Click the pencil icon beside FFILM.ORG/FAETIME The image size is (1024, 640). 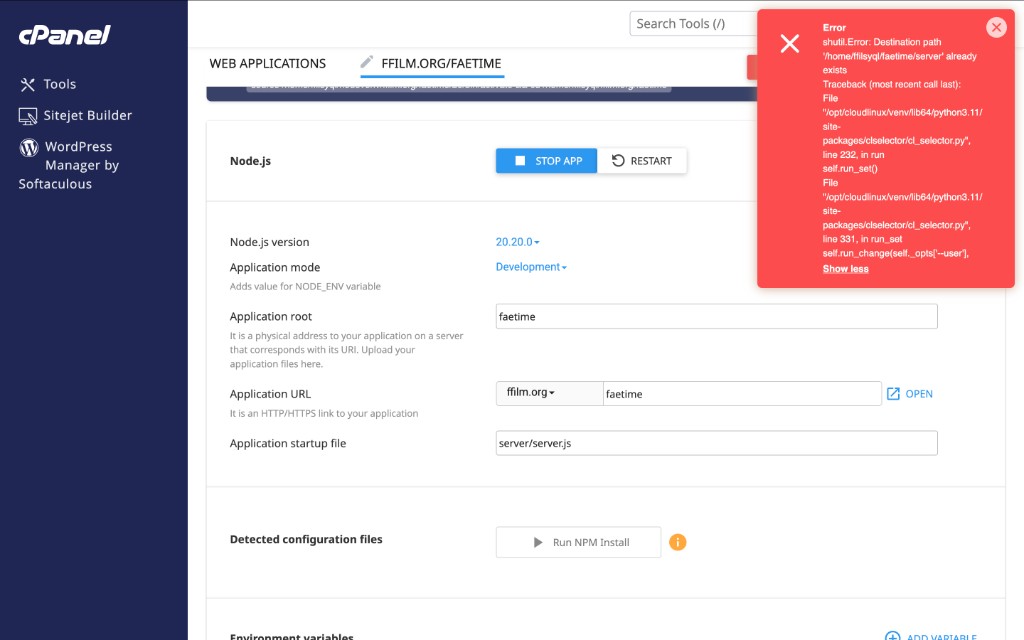click(367, 62)
